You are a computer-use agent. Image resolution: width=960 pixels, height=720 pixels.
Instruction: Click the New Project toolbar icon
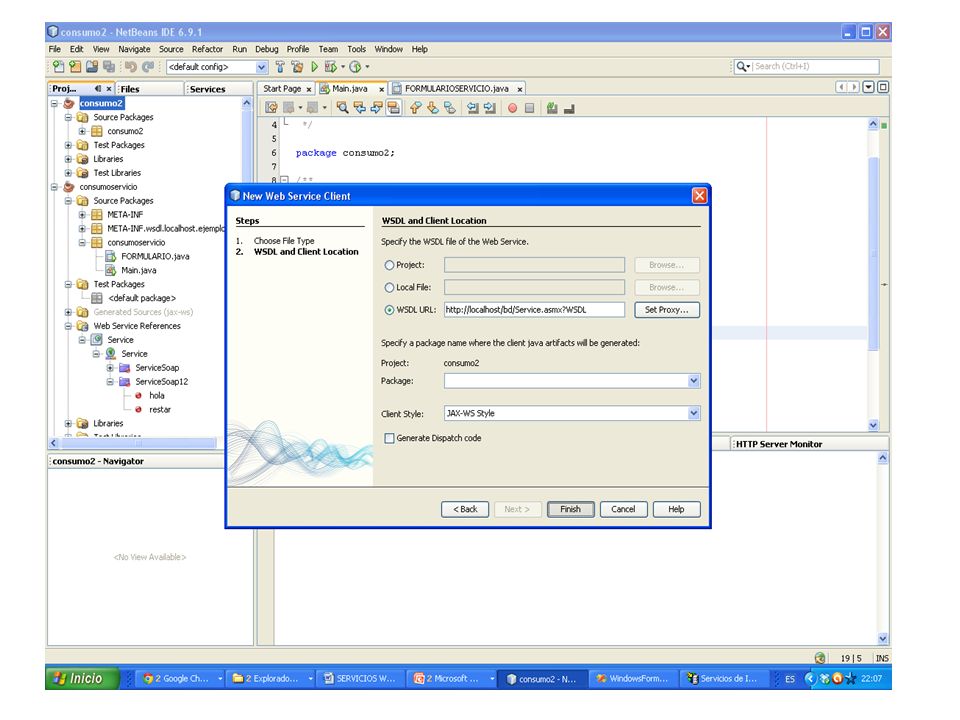click(75, 66)
